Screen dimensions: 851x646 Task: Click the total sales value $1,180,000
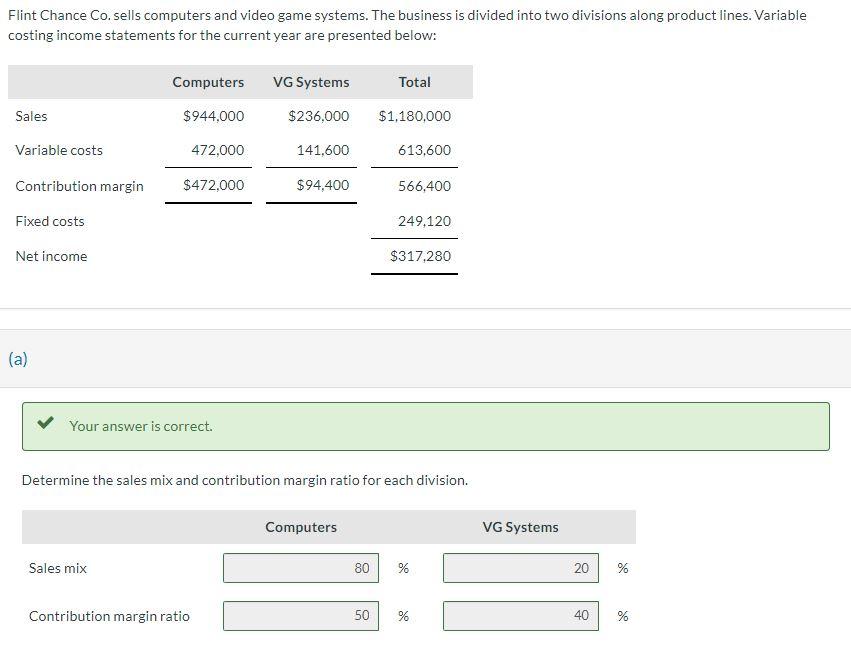point(415,116)
